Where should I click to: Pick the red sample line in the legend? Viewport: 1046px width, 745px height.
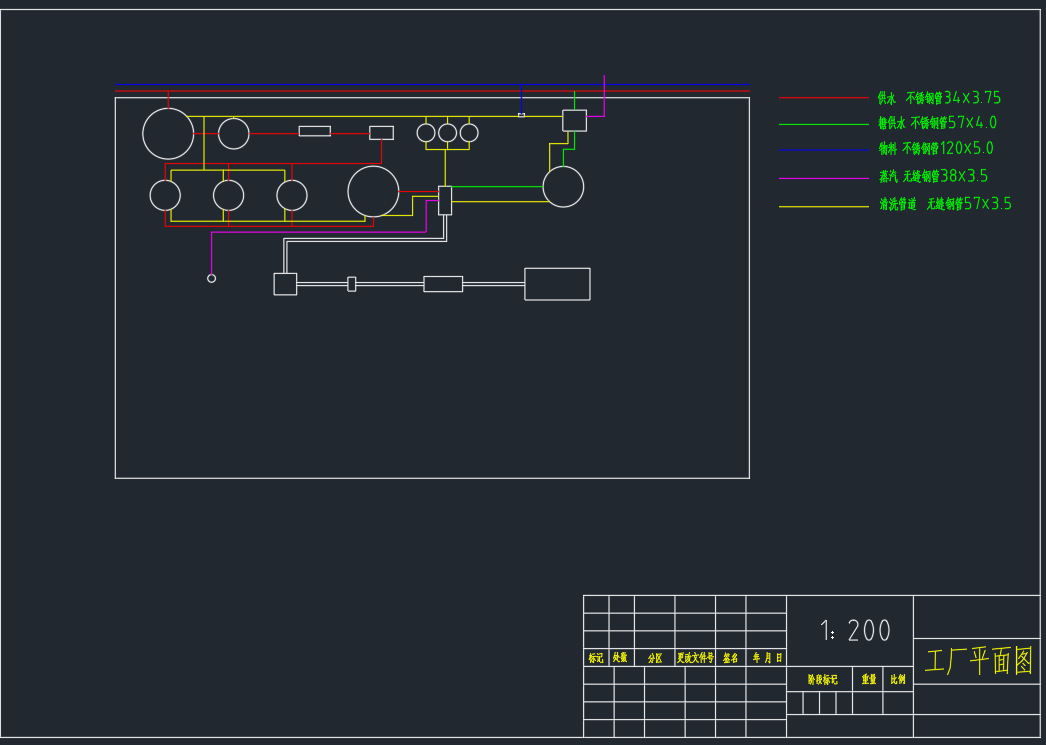pos(824,97)
